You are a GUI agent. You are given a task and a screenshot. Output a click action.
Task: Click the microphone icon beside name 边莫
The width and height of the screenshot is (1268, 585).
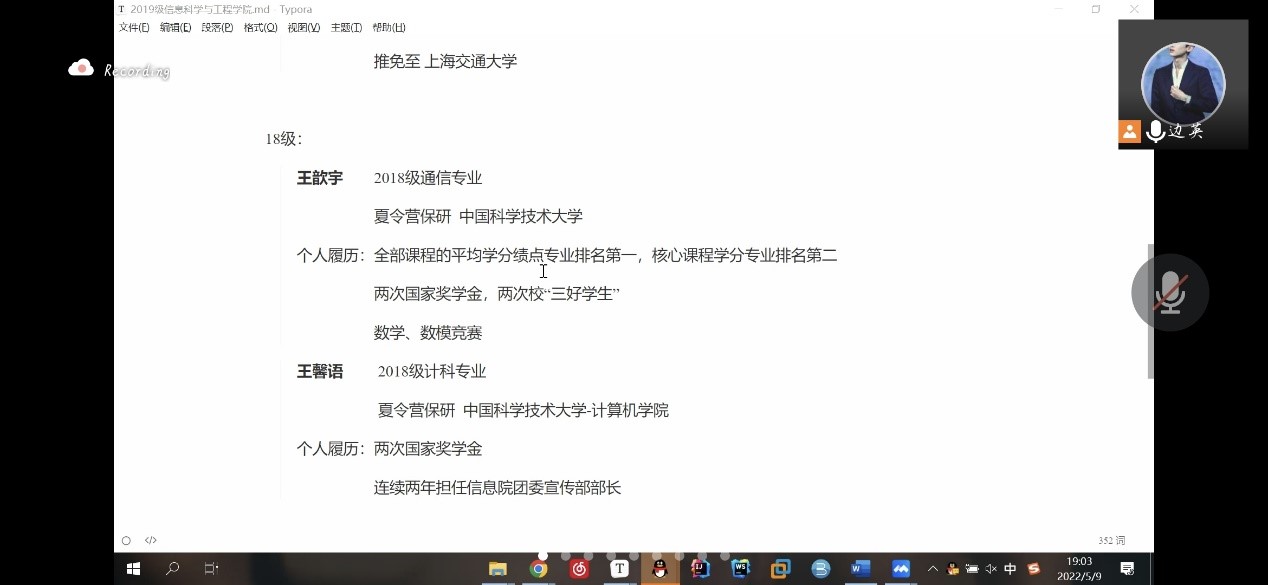click(1156, 131)
